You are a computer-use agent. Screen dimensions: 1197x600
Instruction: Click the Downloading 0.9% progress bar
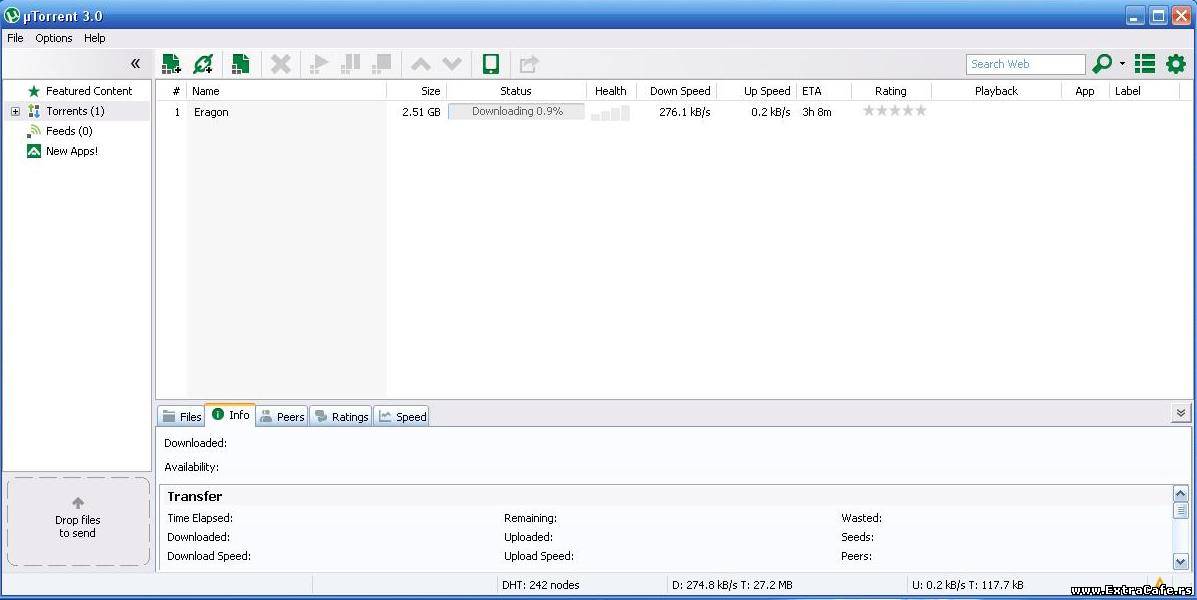tap(517, 111)
